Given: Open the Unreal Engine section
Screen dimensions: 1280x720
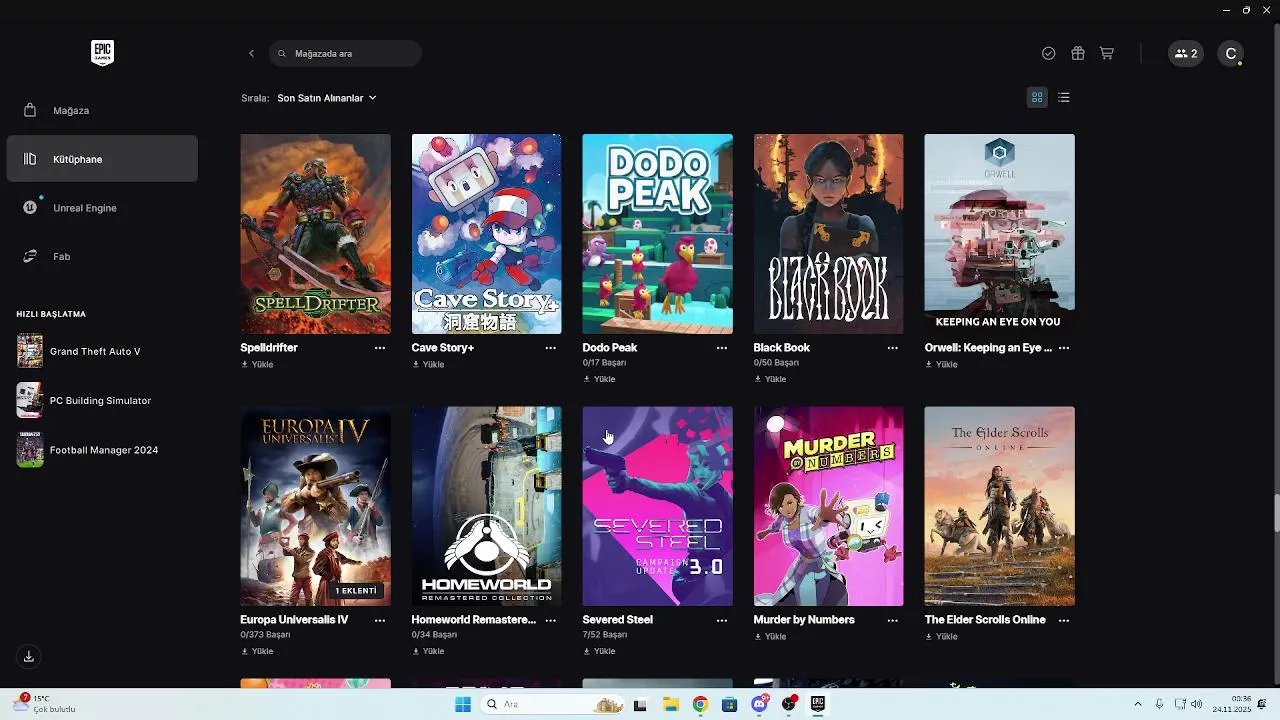Looking at the screenshot, I should 102,208.
